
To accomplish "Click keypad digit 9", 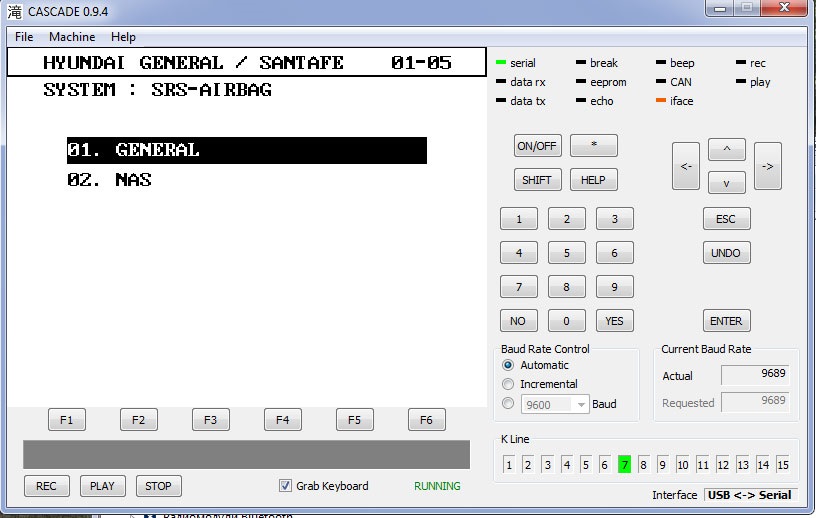I will click(615, 287).
